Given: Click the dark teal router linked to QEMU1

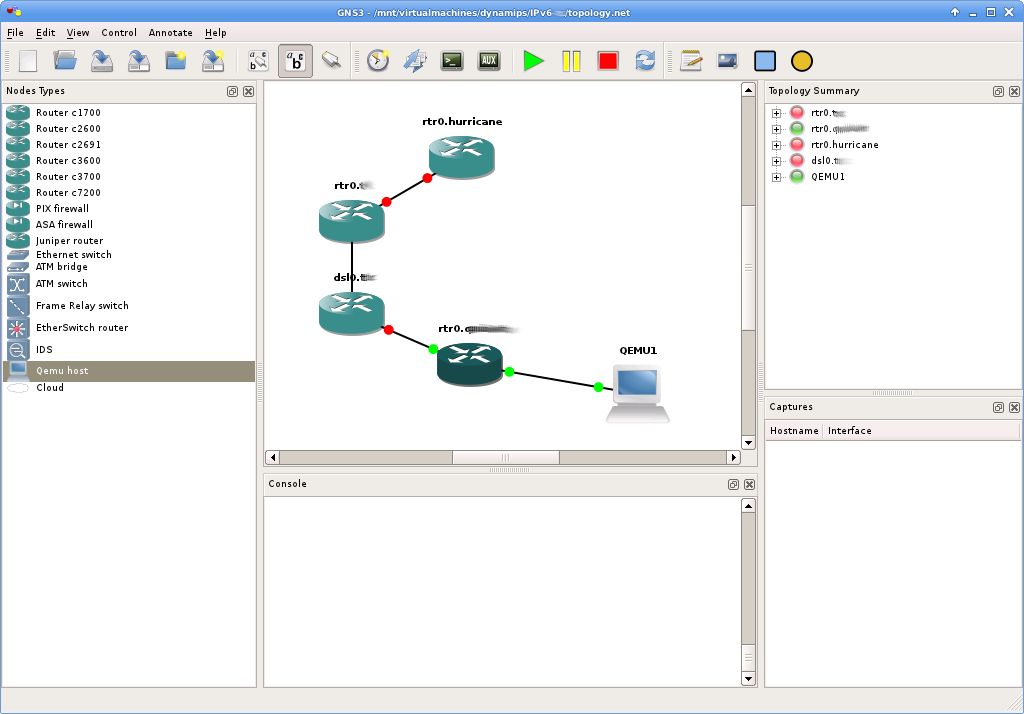Looking at the screenshot, I should (x=470, y=363).
